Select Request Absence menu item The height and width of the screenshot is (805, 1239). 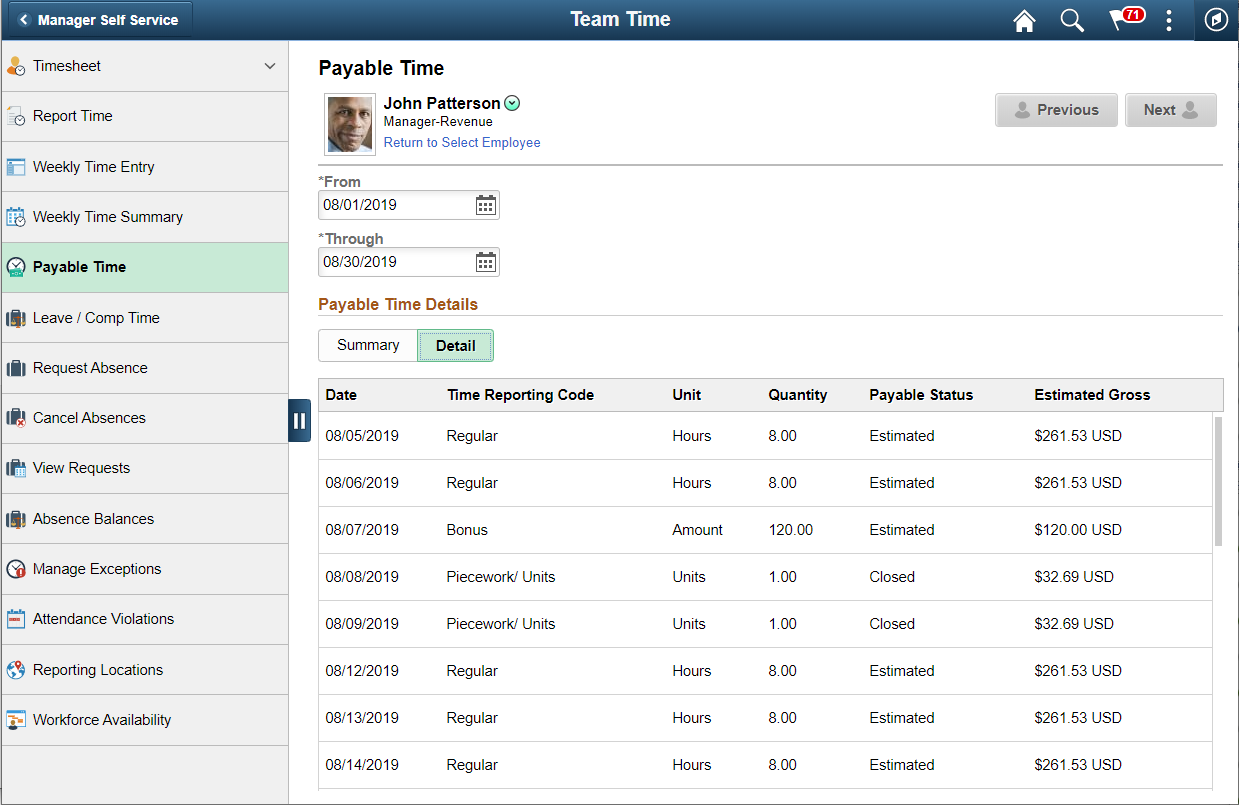coord(145,368)
